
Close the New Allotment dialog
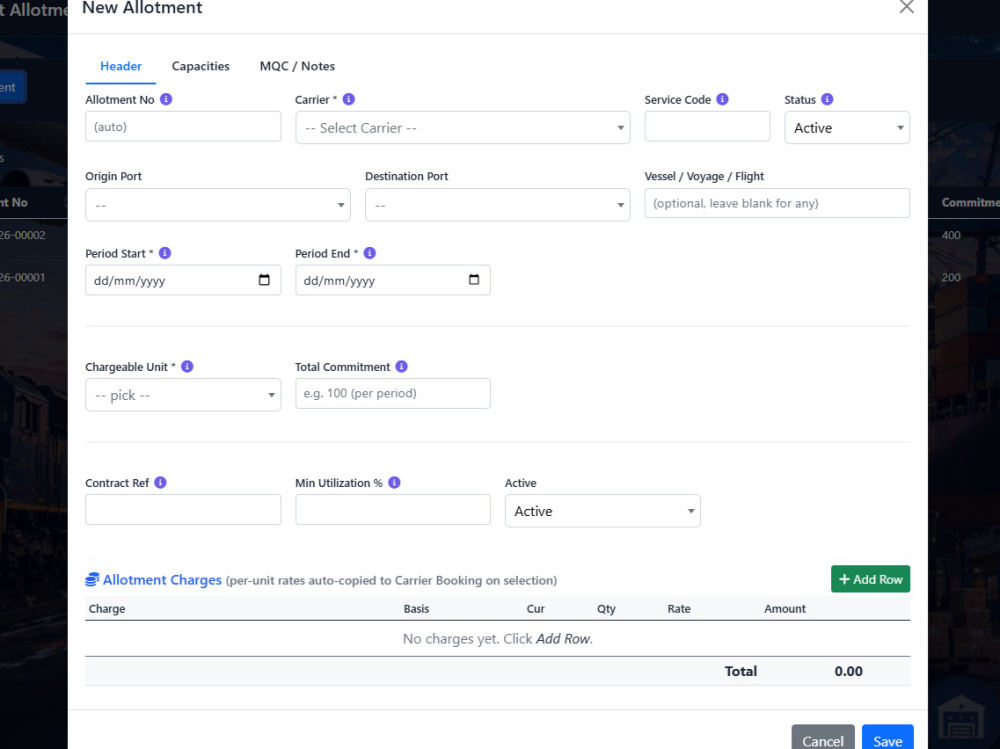click(x=906, y=7)
